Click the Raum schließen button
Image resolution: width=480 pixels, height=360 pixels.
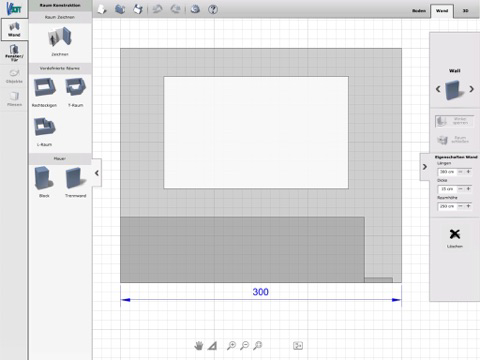coord(455,140)
